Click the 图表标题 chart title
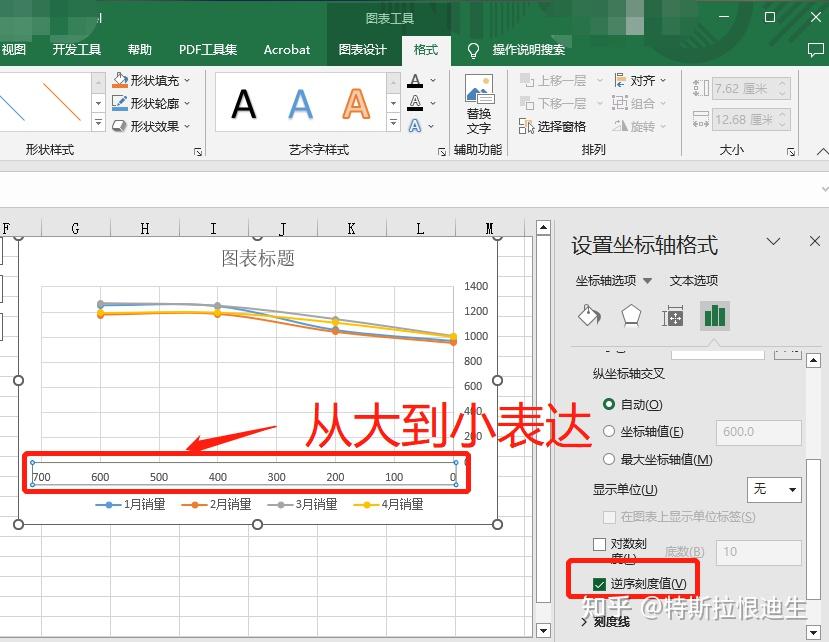Image resolution: width=829 pixels, height=642 pixels. point(257,259)
